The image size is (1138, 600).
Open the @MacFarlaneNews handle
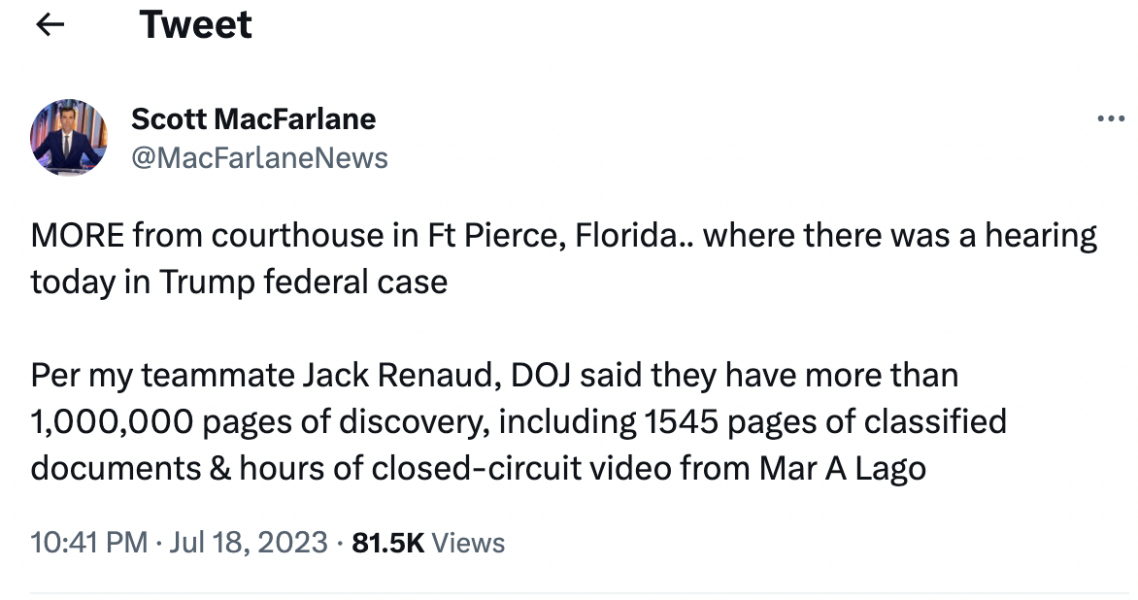(260, 157)
